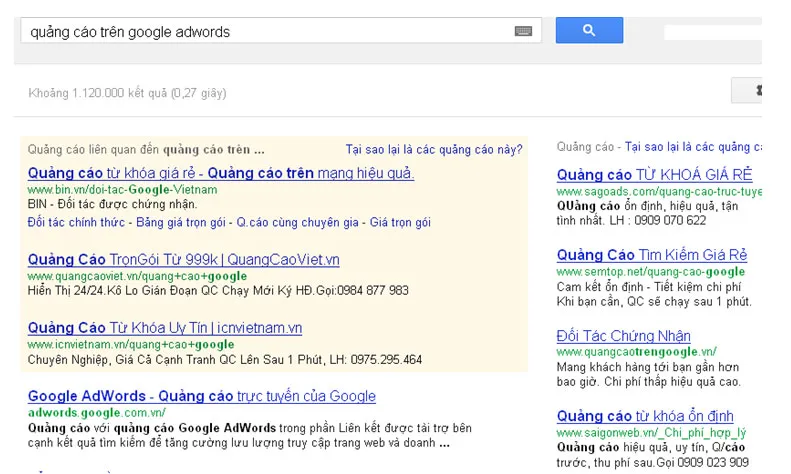The width and height of the screenshot is (791, 474).
Task: Open the 'Q.cáo cùng chuyên gia' sitelink
Action: click(x=298, y=222)
